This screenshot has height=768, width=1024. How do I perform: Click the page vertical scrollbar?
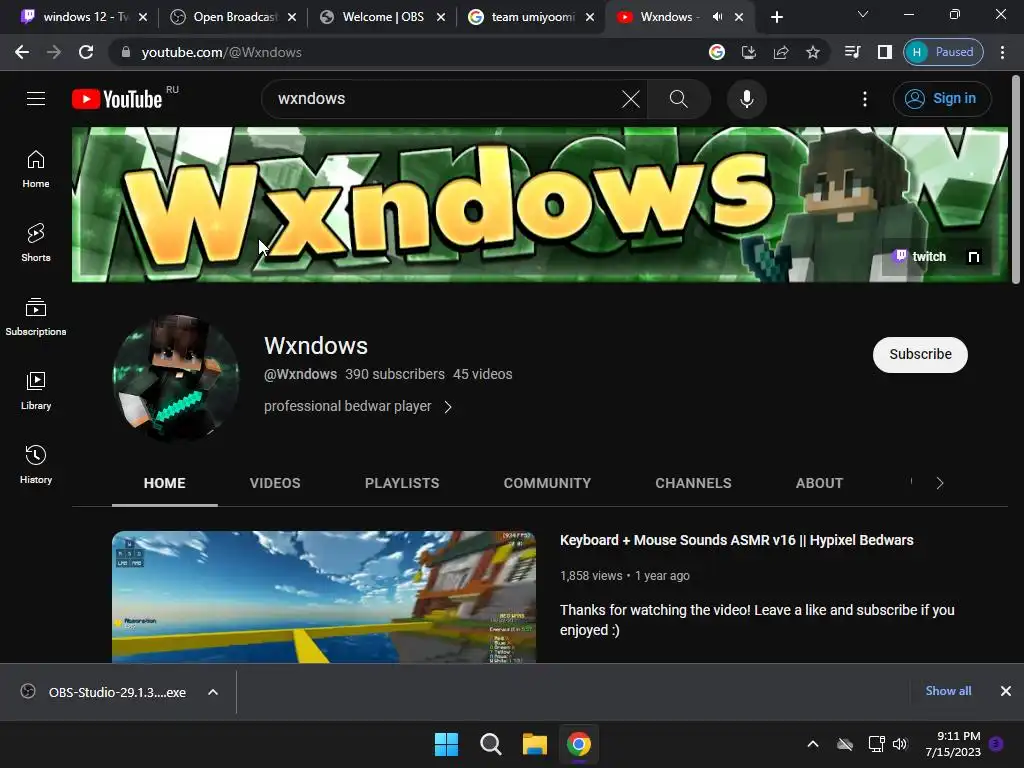click(1016, 180)
